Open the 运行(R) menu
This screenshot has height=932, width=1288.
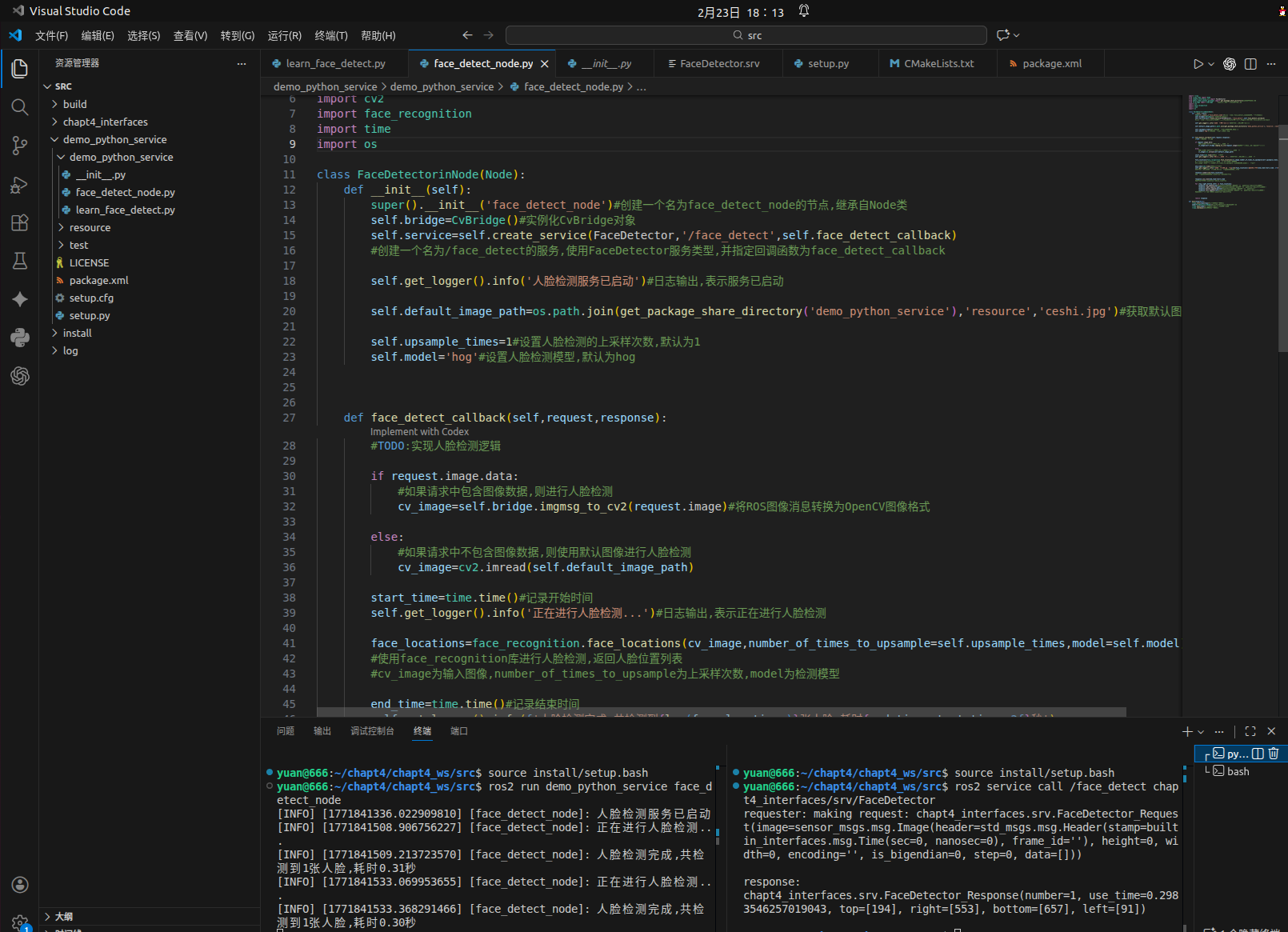[x=285, y=36]
